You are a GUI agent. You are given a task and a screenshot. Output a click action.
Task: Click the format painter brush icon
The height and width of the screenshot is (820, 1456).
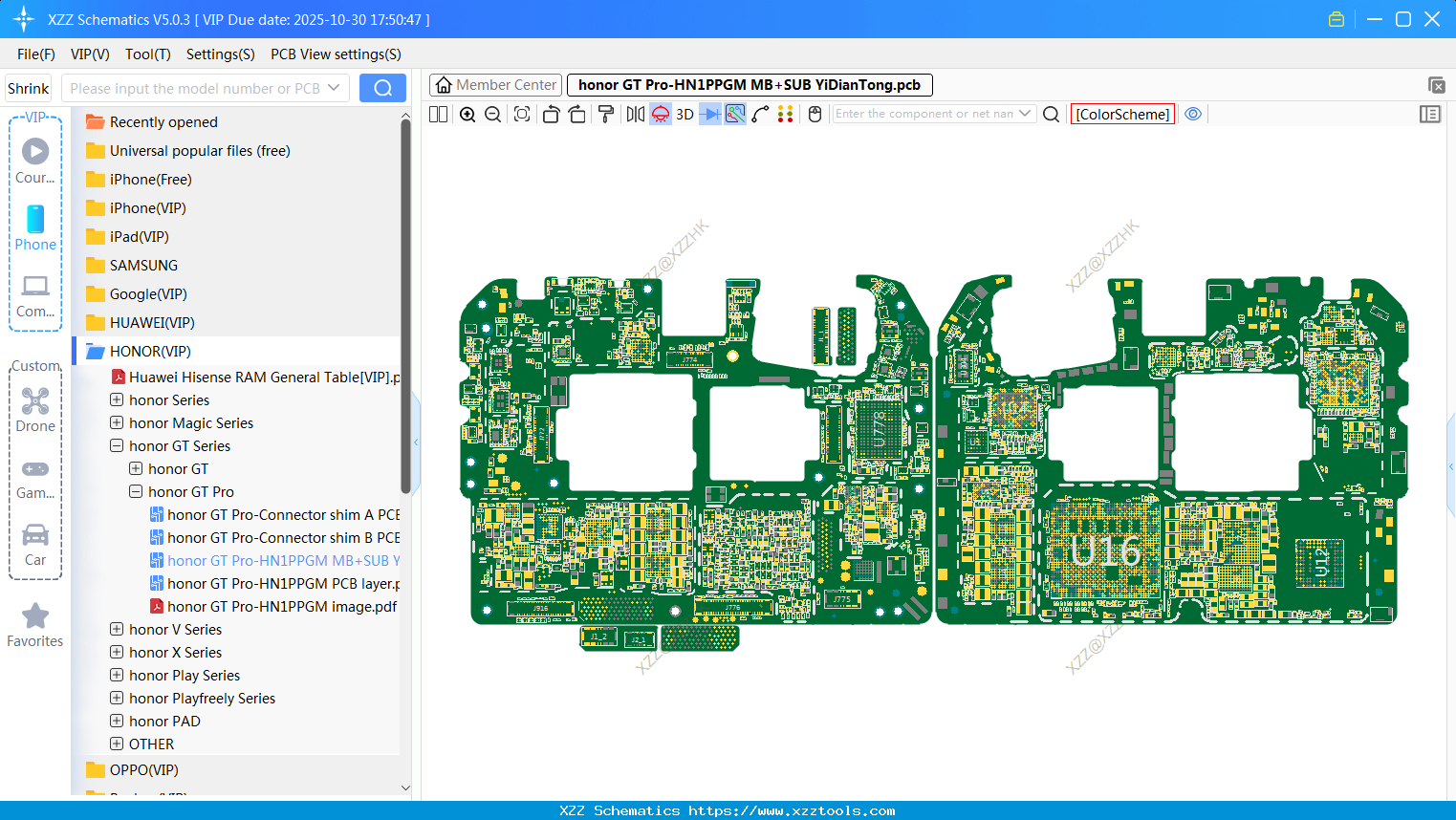[606, 115]
